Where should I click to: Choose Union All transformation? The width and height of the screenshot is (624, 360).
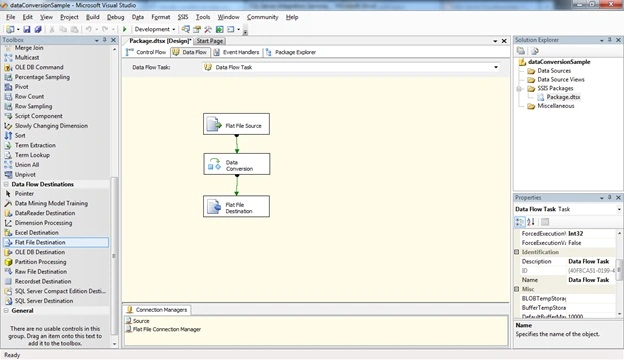click(x=27, y=165)
